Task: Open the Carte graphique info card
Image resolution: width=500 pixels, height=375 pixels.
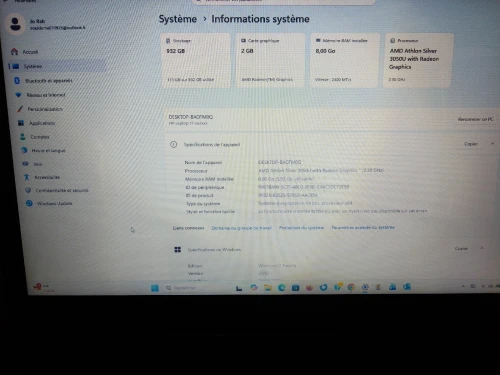Action: pos(270,60)
